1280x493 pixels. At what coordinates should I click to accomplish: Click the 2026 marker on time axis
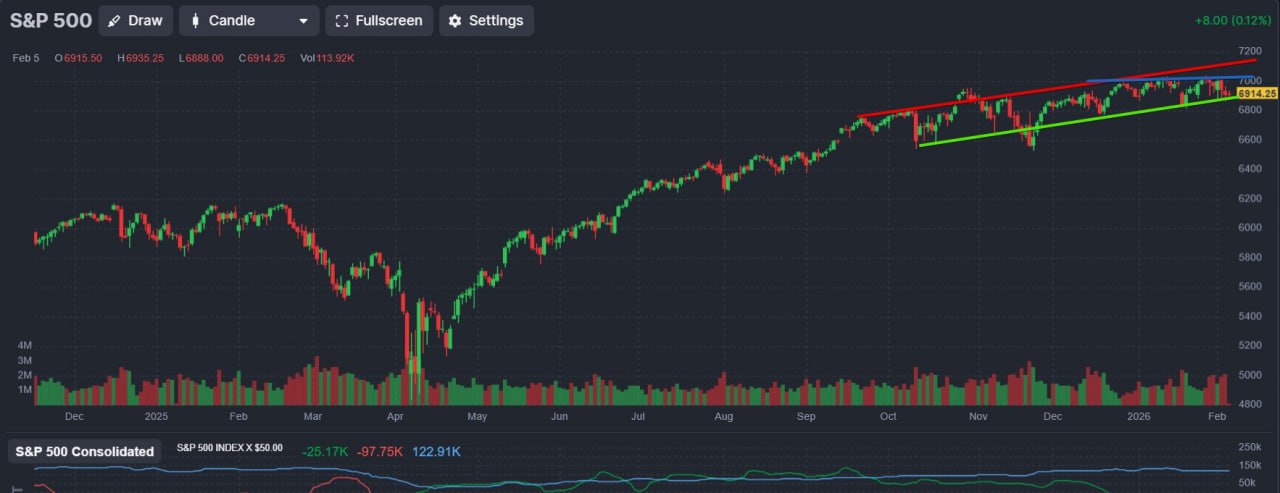pos(1135,414)
